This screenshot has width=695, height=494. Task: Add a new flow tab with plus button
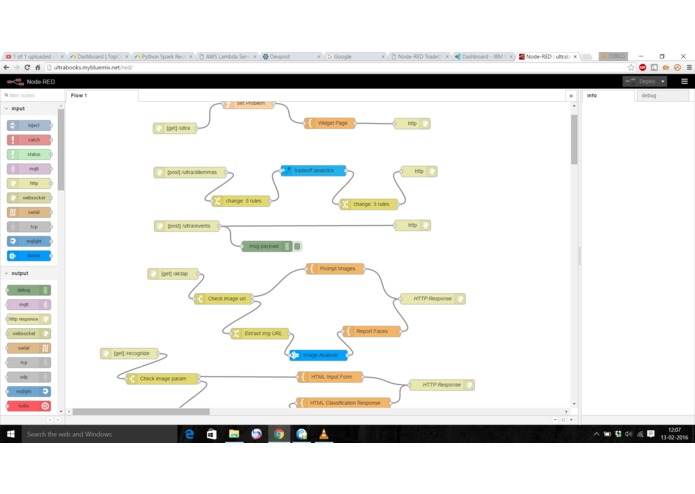[571, 96]
